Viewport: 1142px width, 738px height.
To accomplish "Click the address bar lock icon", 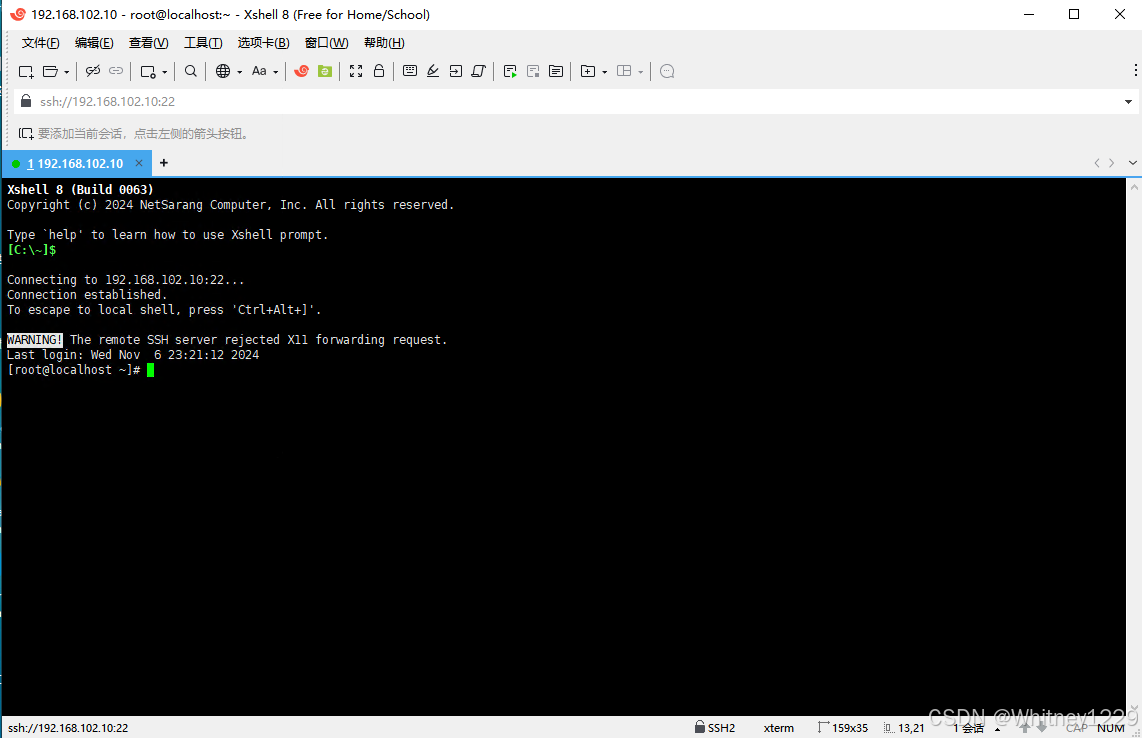I will click(26, 101).
